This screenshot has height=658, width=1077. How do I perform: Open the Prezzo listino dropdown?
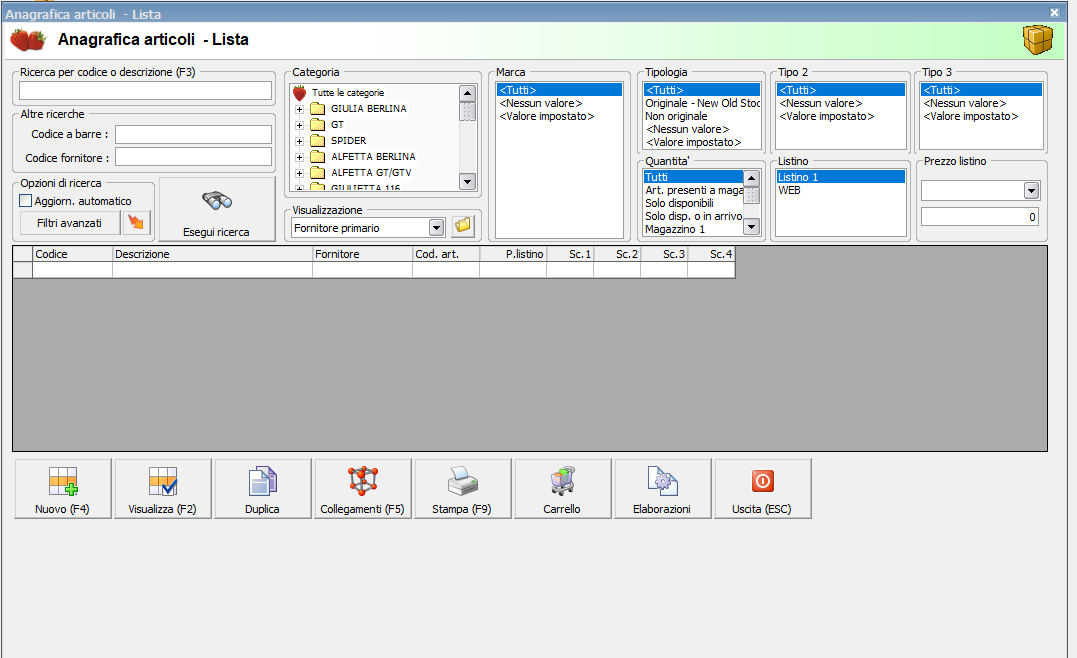point(1031,190)
